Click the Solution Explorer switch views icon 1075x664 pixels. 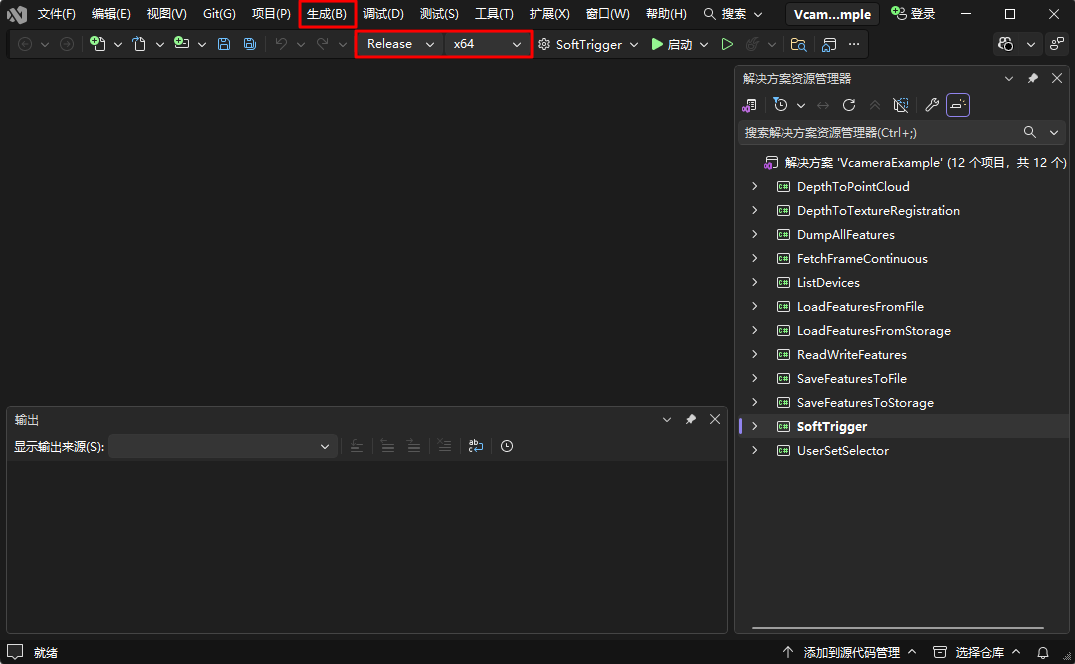coord(749,105)
